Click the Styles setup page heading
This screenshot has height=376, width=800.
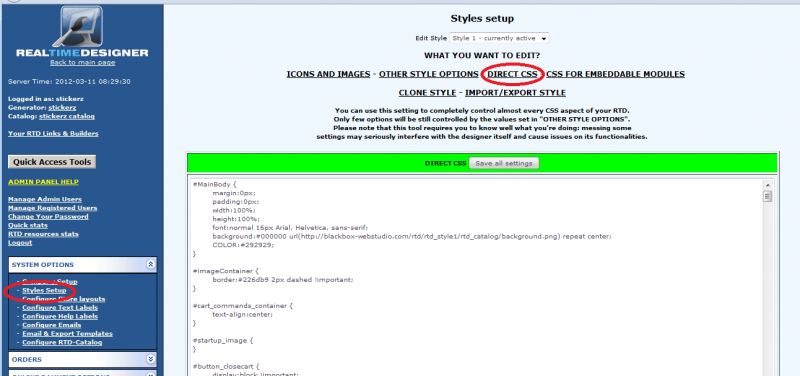482,19
